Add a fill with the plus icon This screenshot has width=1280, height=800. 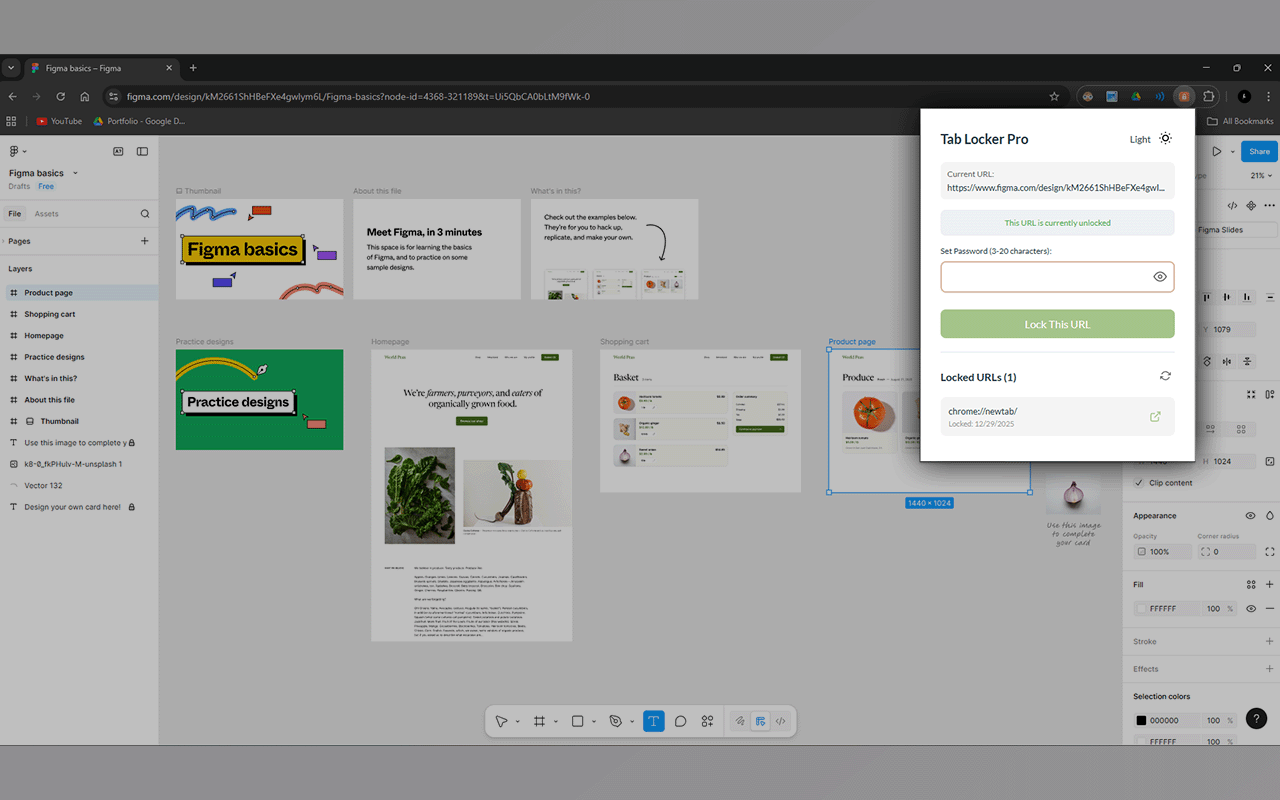[1270, 585]
